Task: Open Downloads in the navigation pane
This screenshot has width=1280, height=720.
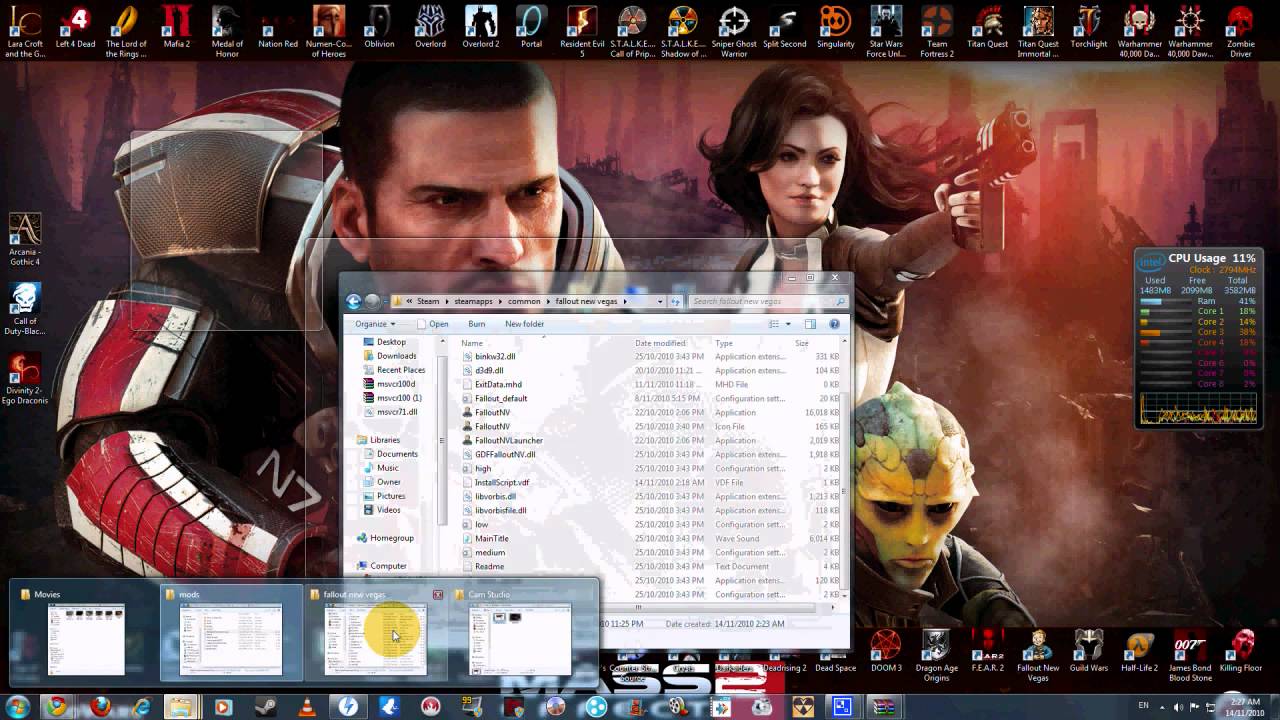Action: 389,356
